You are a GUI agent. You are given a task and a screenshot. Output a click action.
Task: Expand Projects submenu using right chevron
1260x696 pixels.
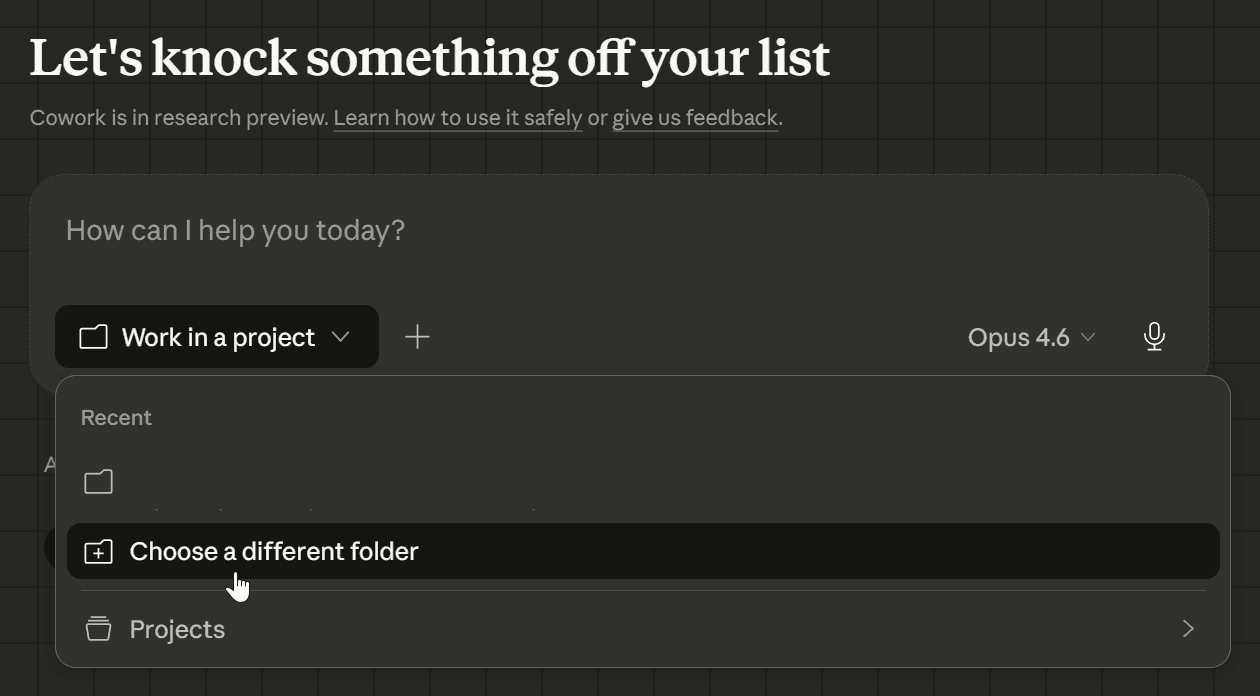click(1188, 629)
